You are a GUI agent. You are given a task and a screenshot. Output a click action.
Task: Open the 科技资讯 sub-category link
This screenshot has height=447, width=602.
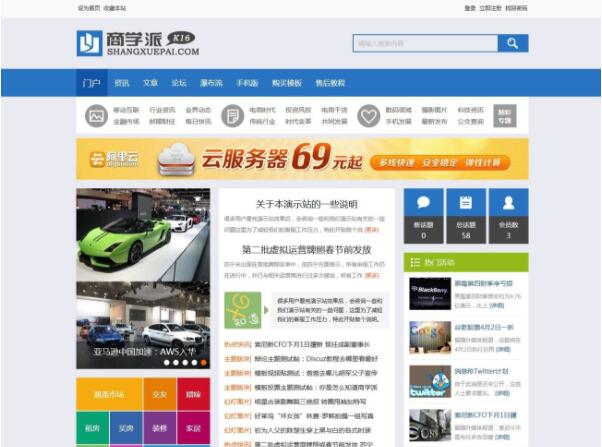(471, 110)
